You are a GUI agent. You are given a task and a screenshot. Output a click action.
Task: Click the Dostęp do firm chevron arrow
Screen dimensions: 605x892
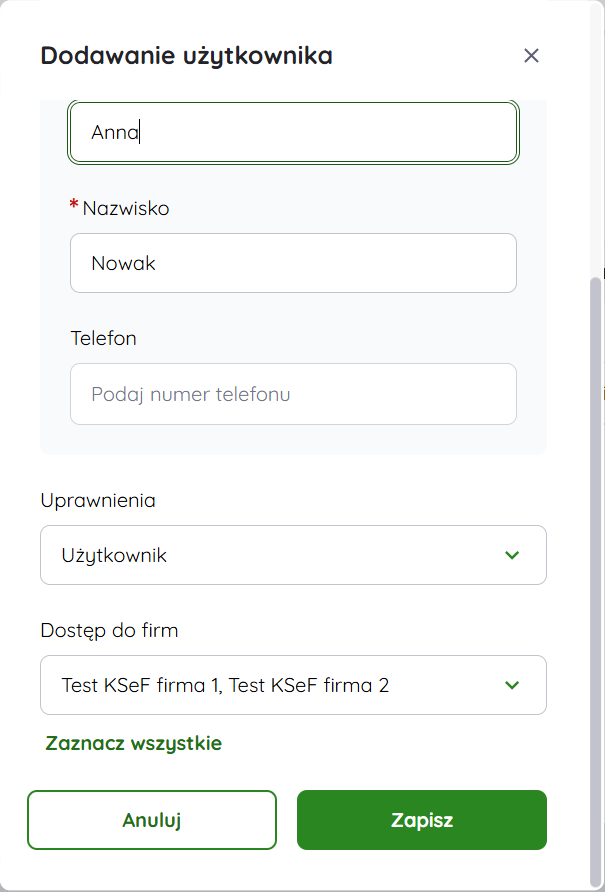click(x=512, y=685)
